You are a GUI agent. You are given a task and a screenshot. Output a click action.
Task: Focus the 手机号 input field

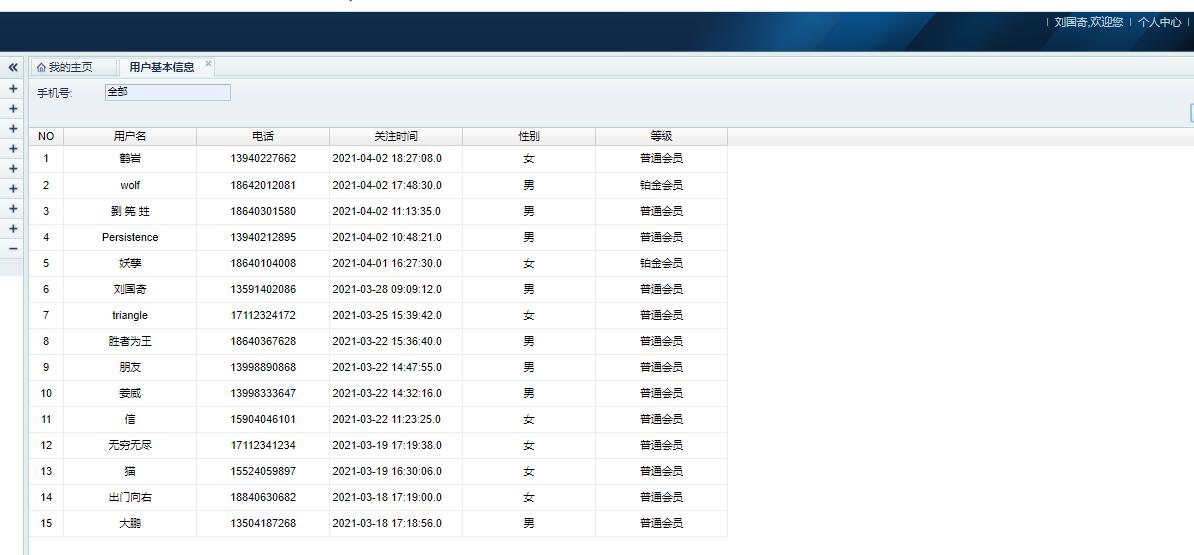(x=167, y=92)
